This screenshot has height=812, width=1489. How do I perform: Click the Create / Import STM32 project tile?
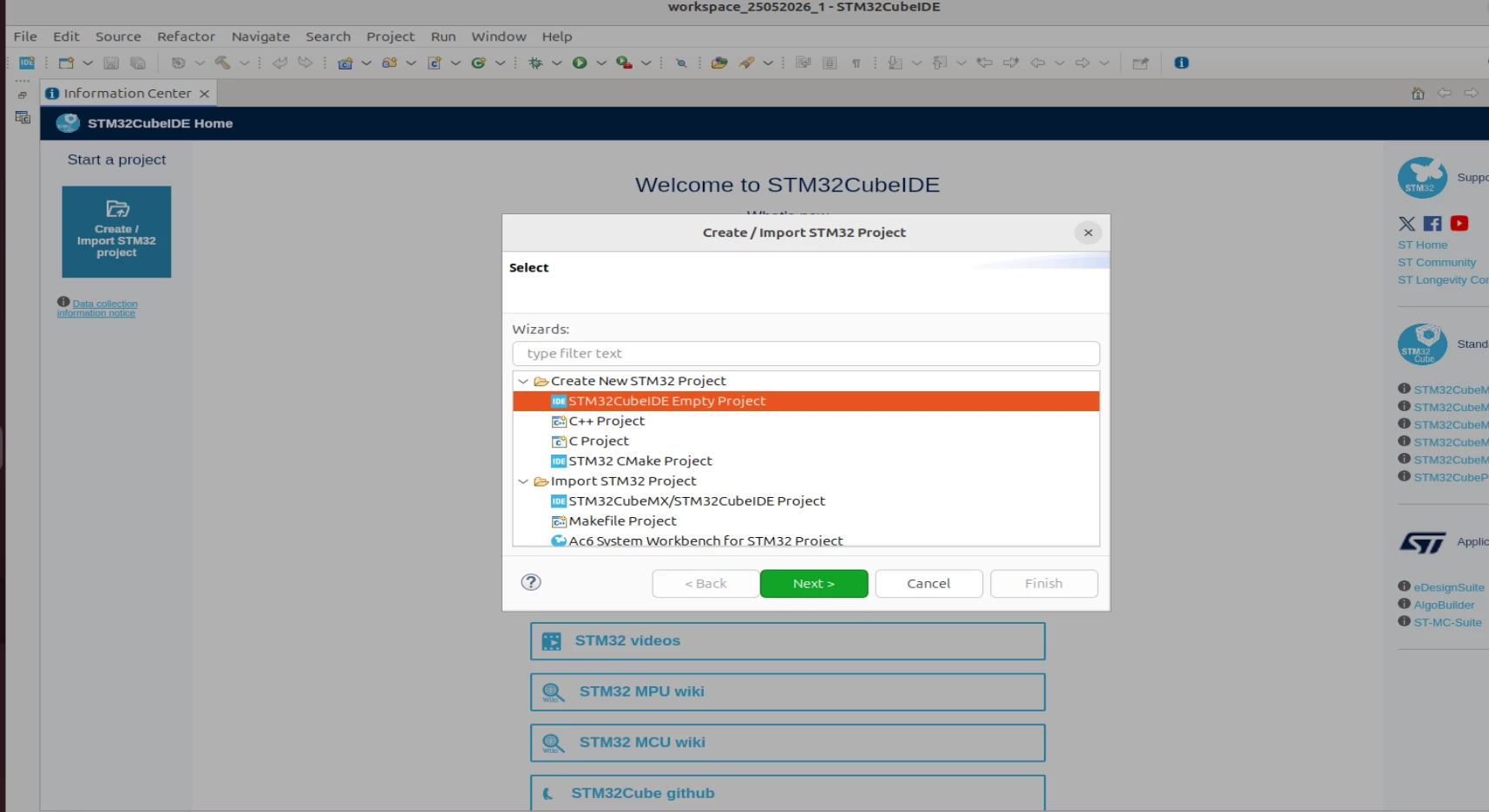point(116,232)
